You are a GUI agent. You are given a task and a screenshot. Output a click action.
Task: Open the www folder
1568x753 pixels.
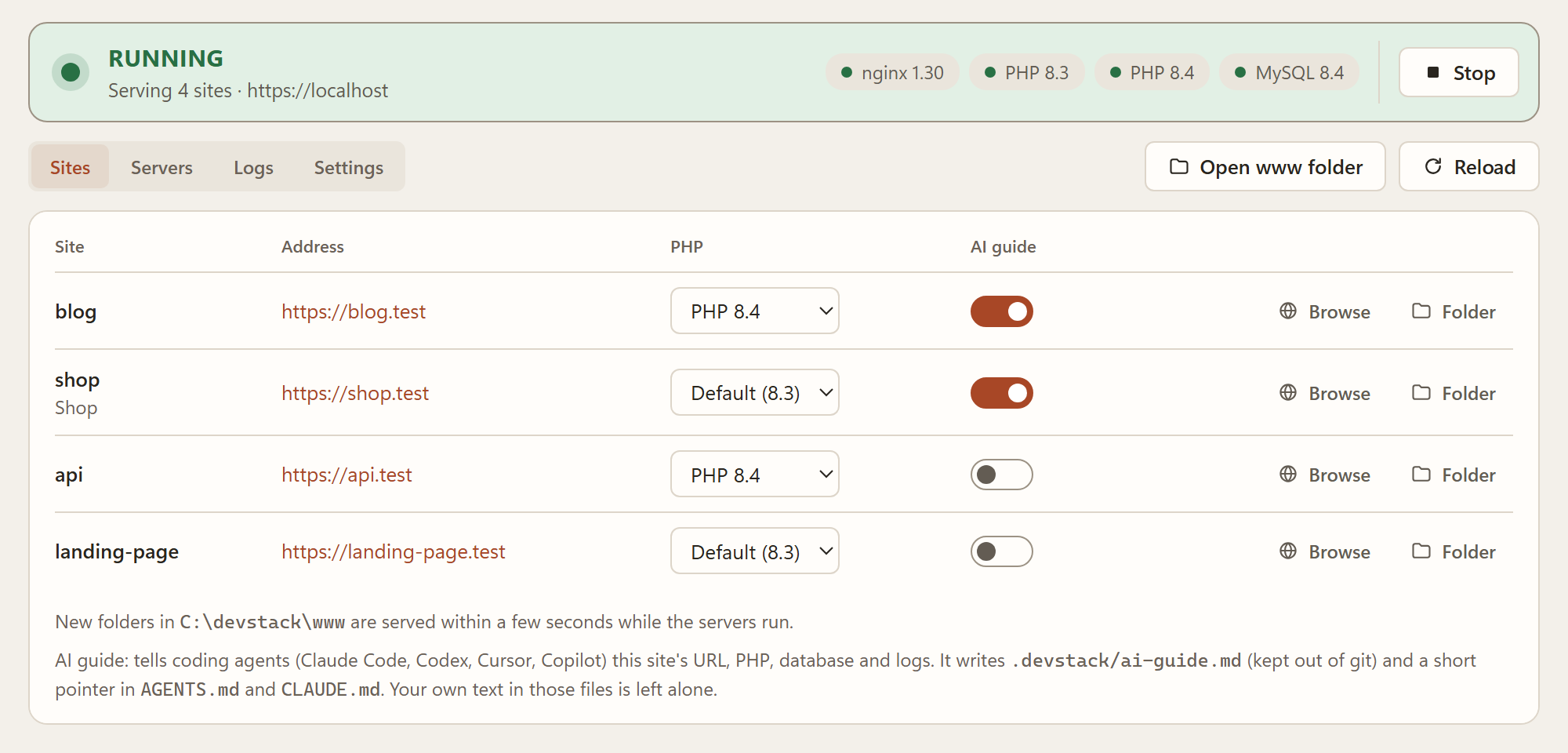click(x=1265, y=166)
